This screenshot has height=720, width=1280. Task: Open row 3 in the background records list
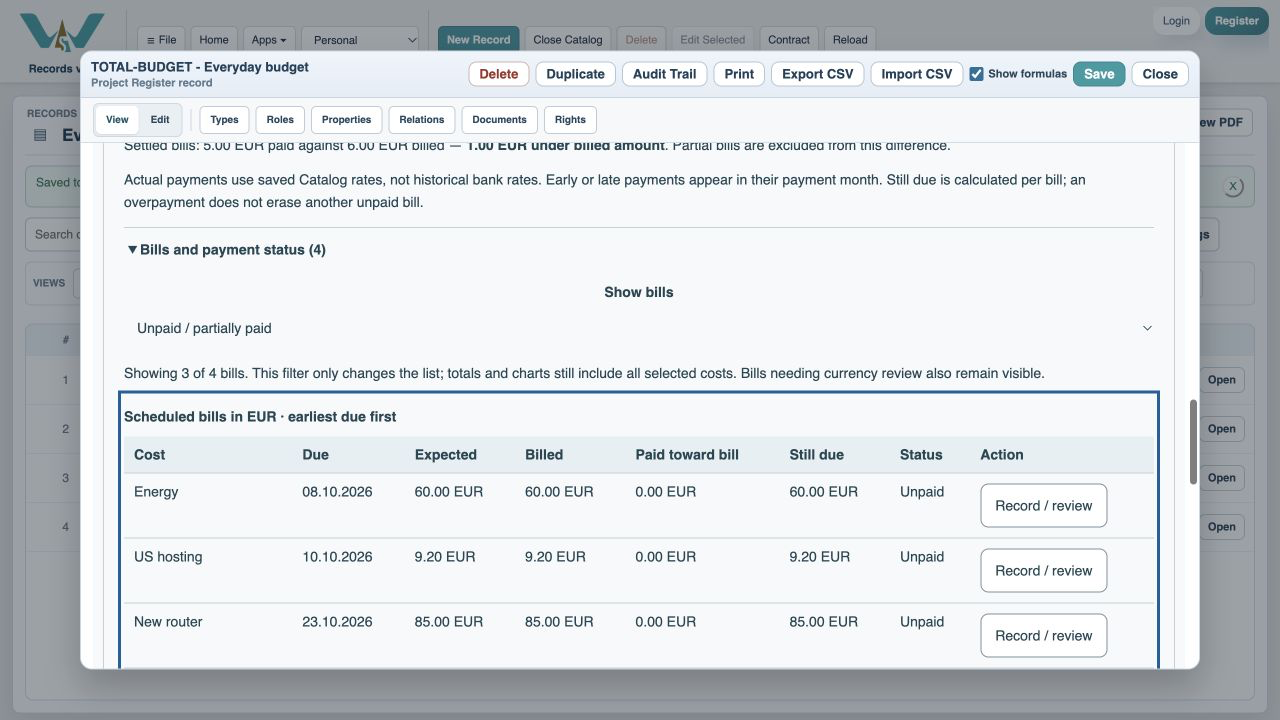[1222, 478]
